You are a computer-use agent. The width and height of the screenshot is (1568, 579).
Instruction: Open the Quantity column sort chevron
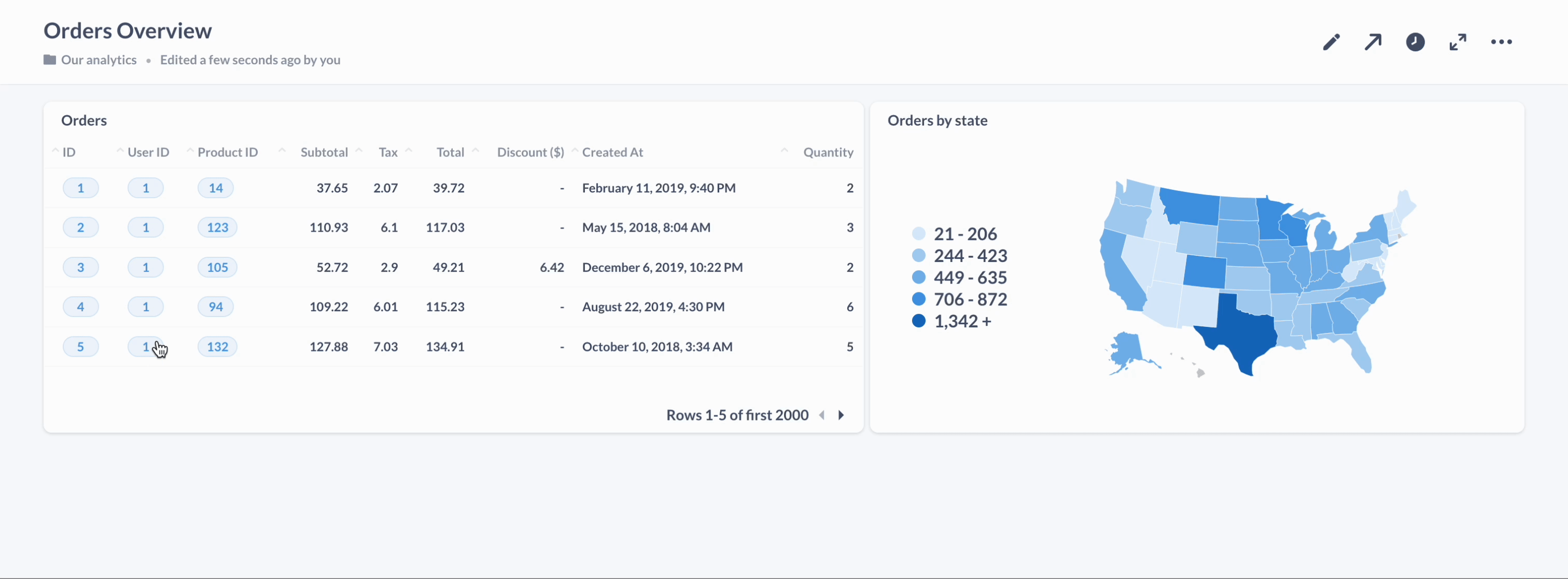[784, 151]
